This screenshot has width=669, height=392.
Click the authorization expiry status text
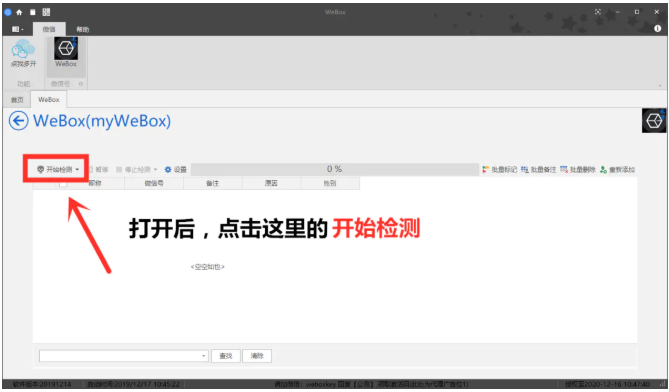[x=608, y=384]
